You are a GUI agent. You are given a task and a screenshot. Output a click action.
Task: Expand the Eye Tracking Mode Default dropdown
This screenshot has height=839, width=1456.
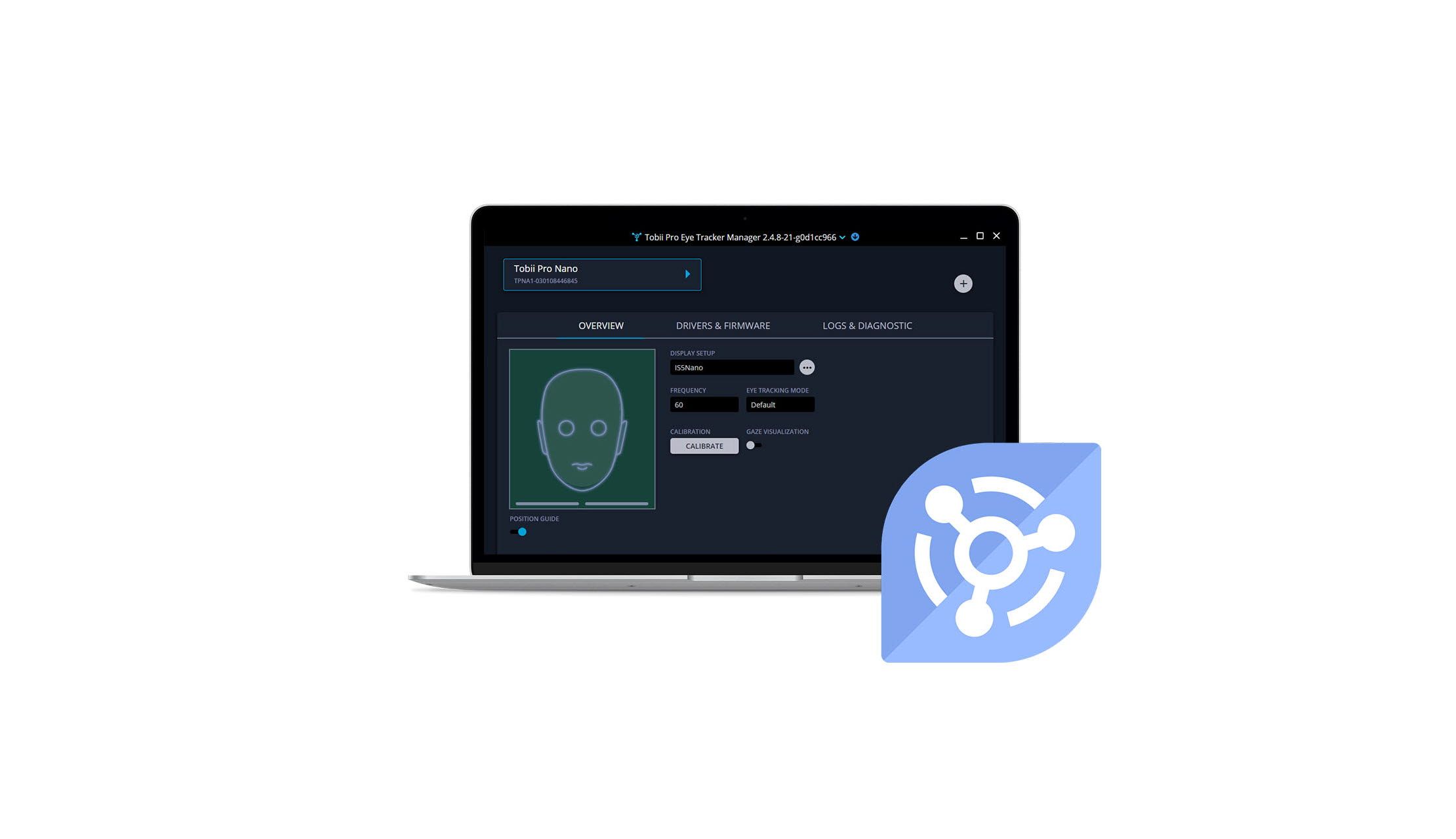pos(780,404)
